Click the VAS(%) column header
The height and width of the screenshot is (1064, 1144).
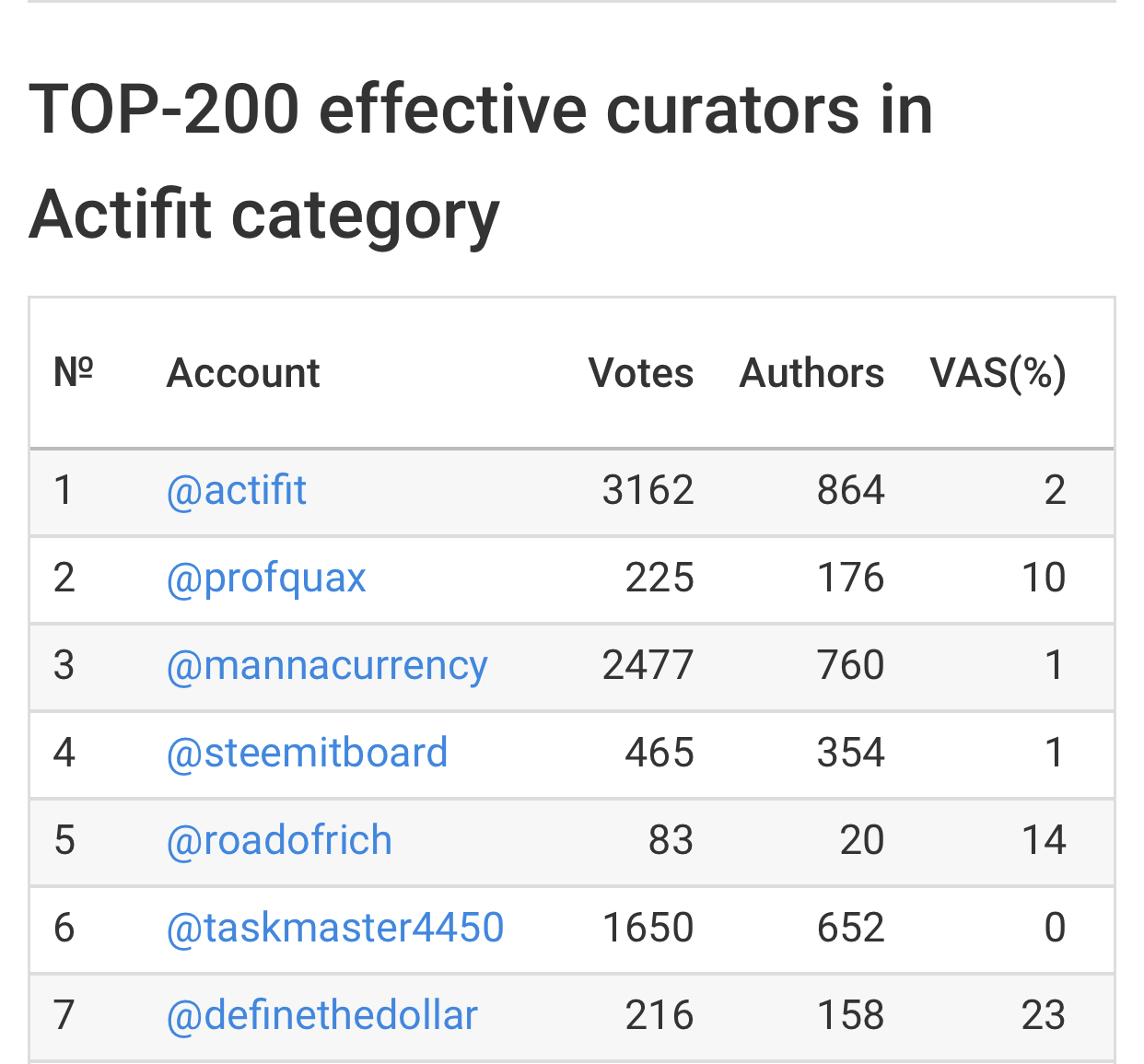pyautogui.click(x=998, y=373)
